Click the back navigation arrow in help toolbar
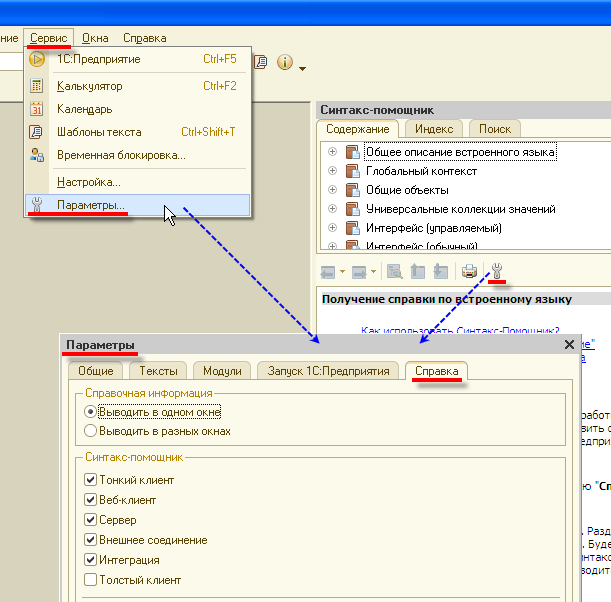The width and height of the screenshot is (611, 602). point(328,272)
